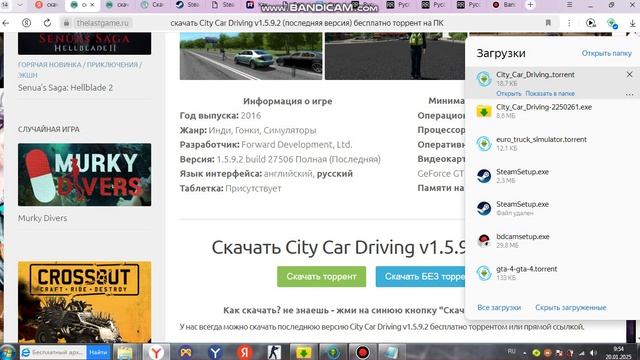640x360 pixels.
Task: Click the gta-4-gta-4.torrent file icon
Action: click(x=484, y=273)
